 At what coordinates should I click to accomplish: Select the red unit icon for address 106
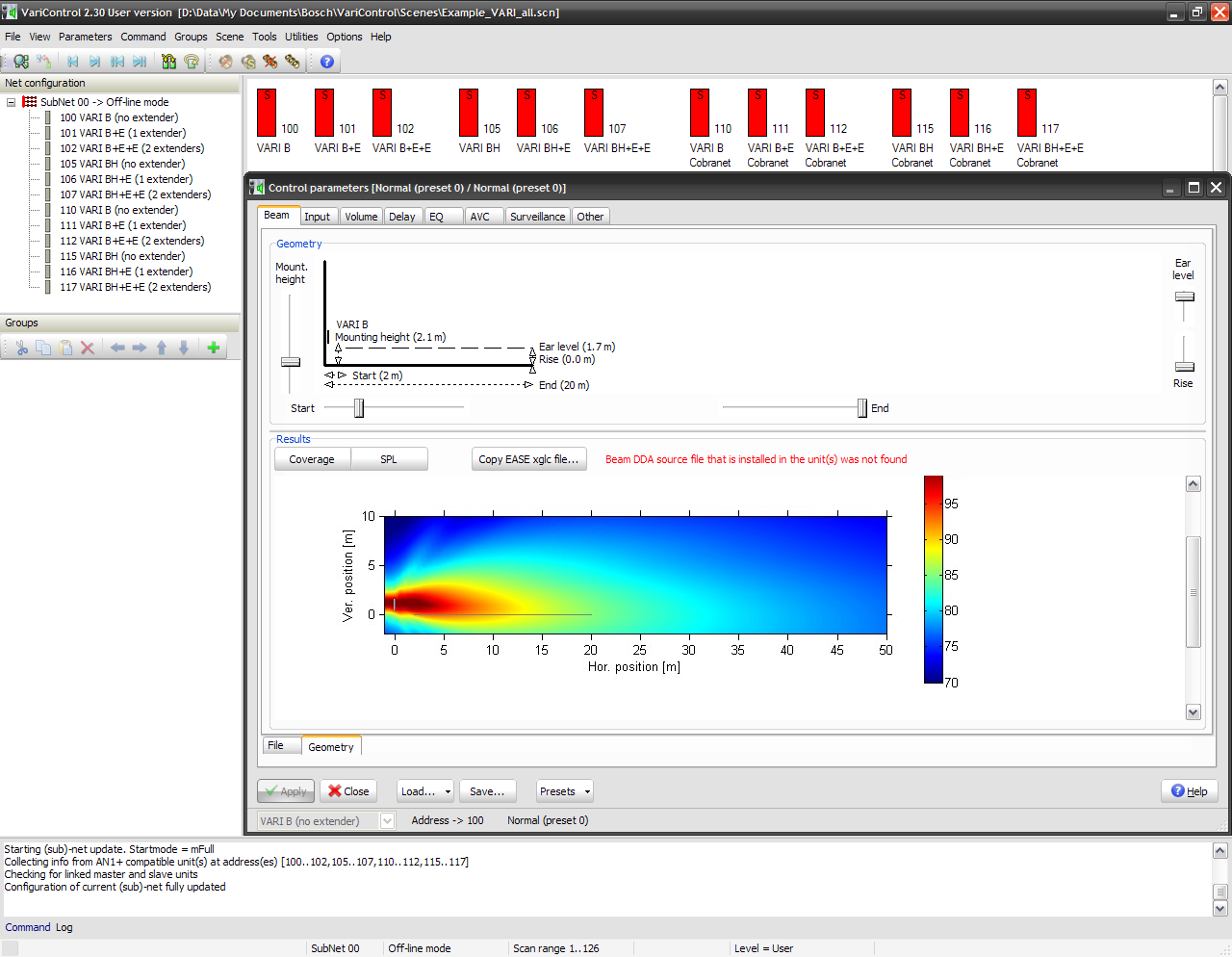pyautogui.click(x=526, y=113)
